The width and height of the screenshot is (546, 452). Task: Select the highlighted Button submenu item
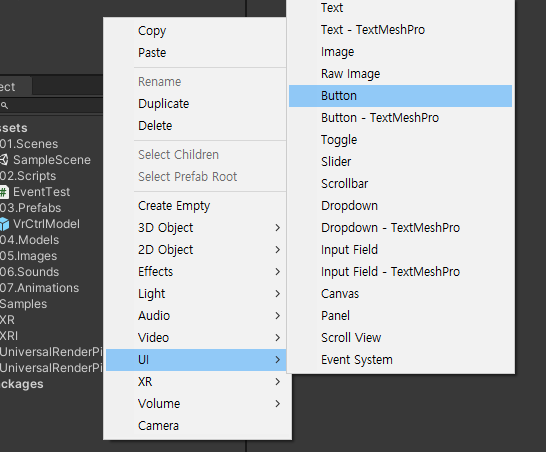(x=400, y=96)
